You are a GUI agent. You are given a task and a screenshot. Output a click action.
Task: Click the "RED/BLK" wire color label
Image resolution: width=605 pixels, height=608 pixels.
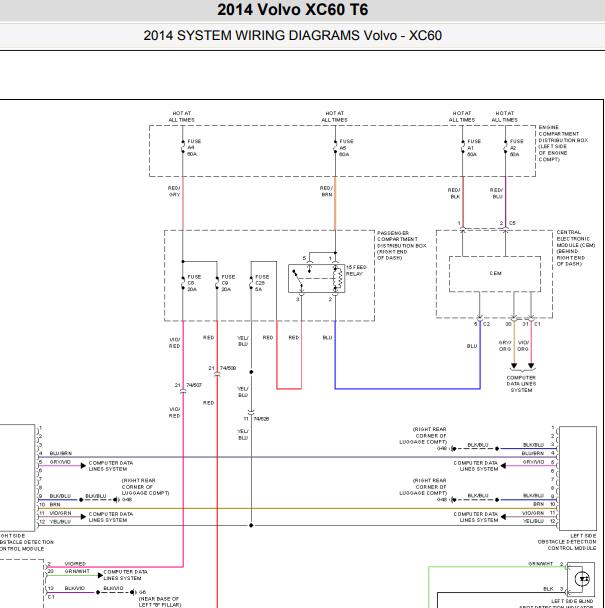454,193
